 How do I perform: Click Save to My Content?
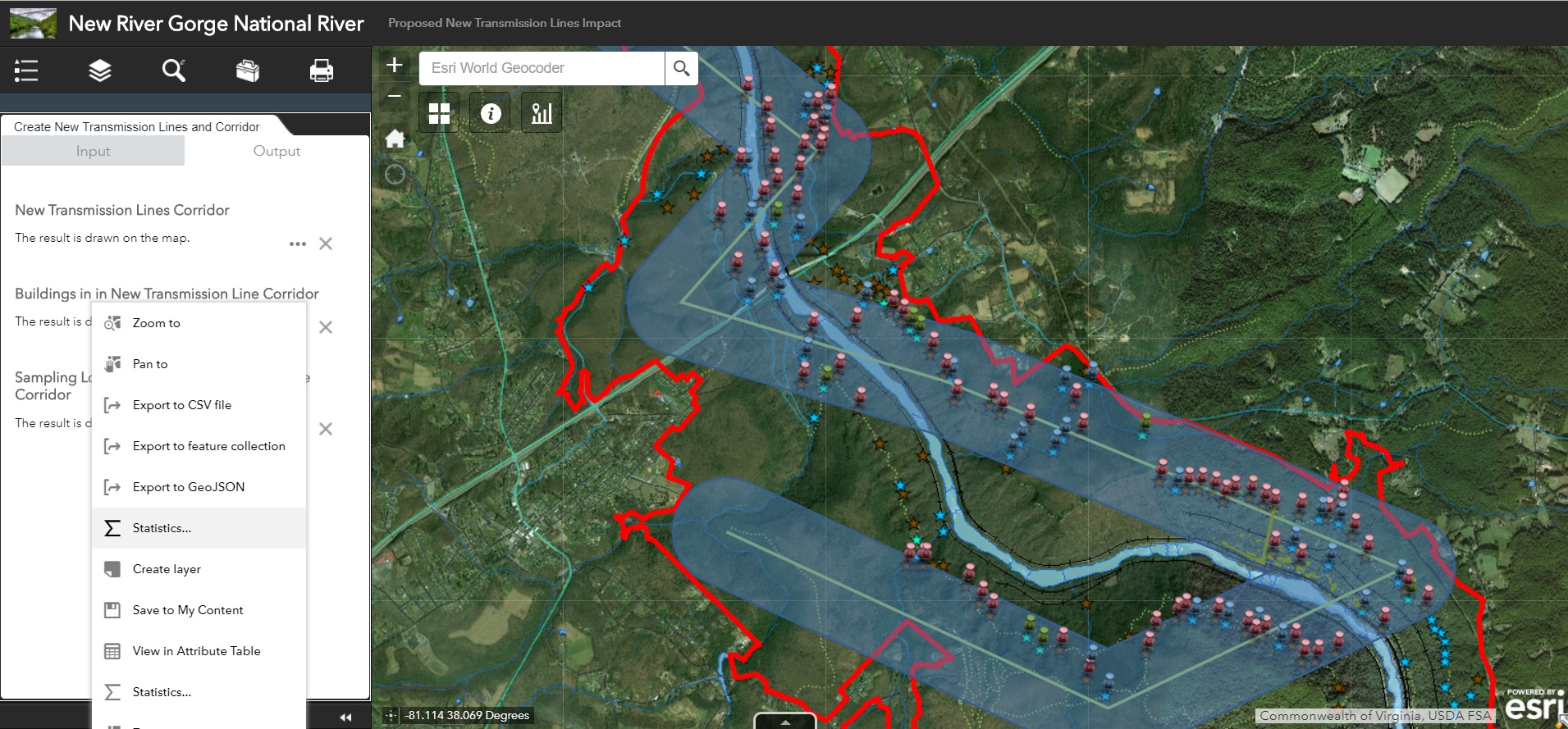tap(187, 610)
